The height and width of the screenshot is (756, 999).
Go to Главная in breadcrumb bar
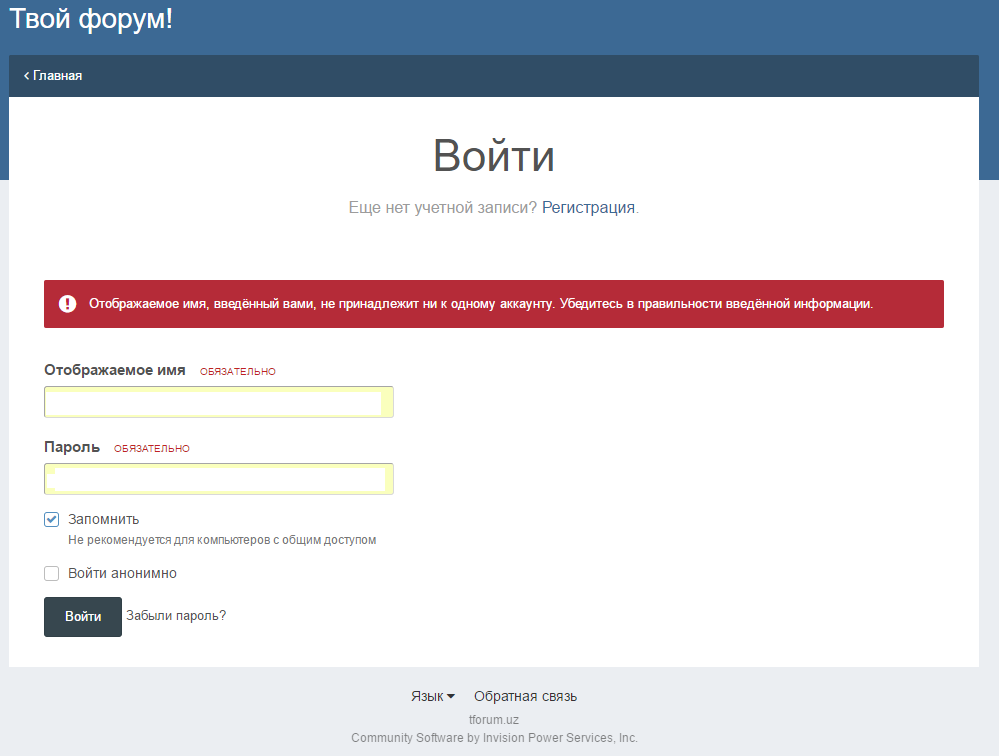57,76
